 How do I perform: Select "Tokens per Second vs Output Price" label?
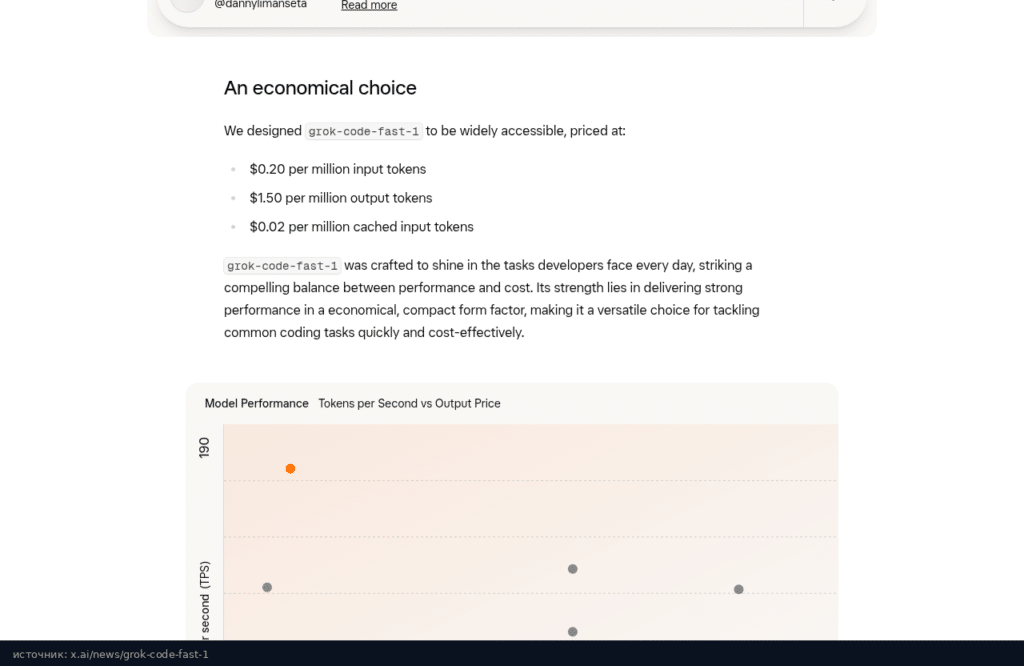pos(409,404)
